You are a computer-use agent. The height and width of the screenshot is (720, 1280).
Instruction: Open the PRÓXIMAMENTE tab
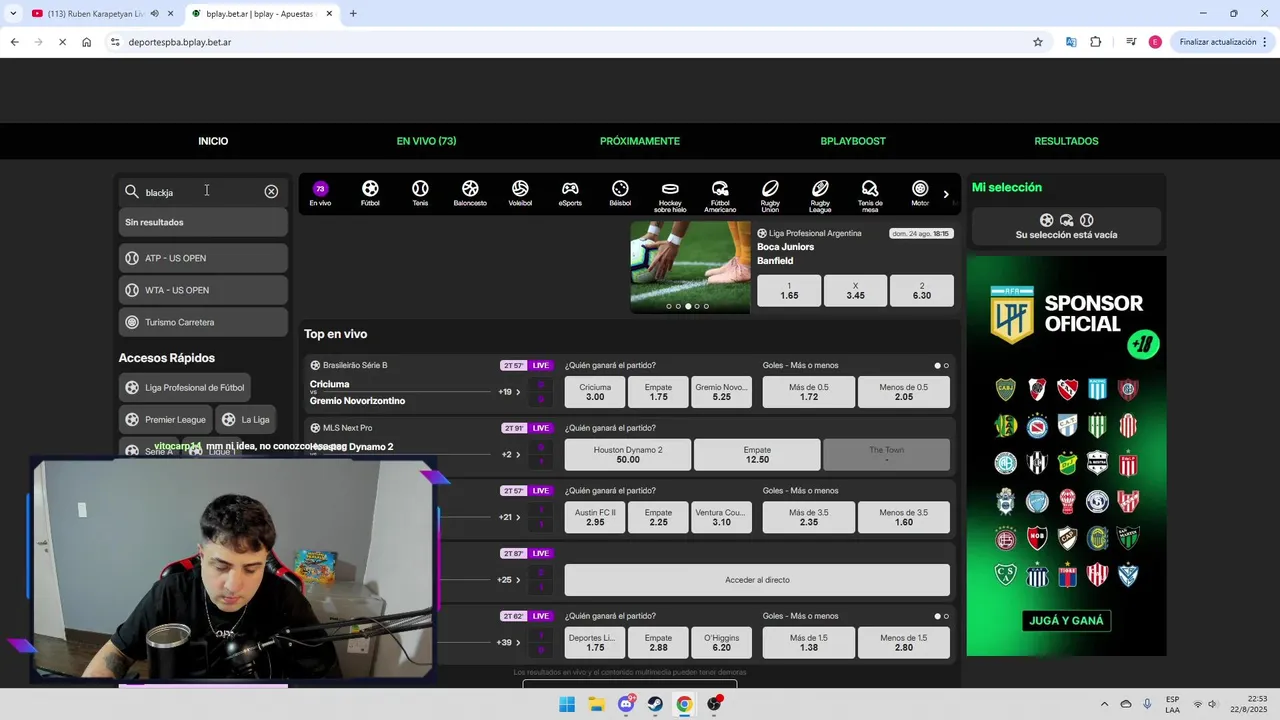point(640,141)
